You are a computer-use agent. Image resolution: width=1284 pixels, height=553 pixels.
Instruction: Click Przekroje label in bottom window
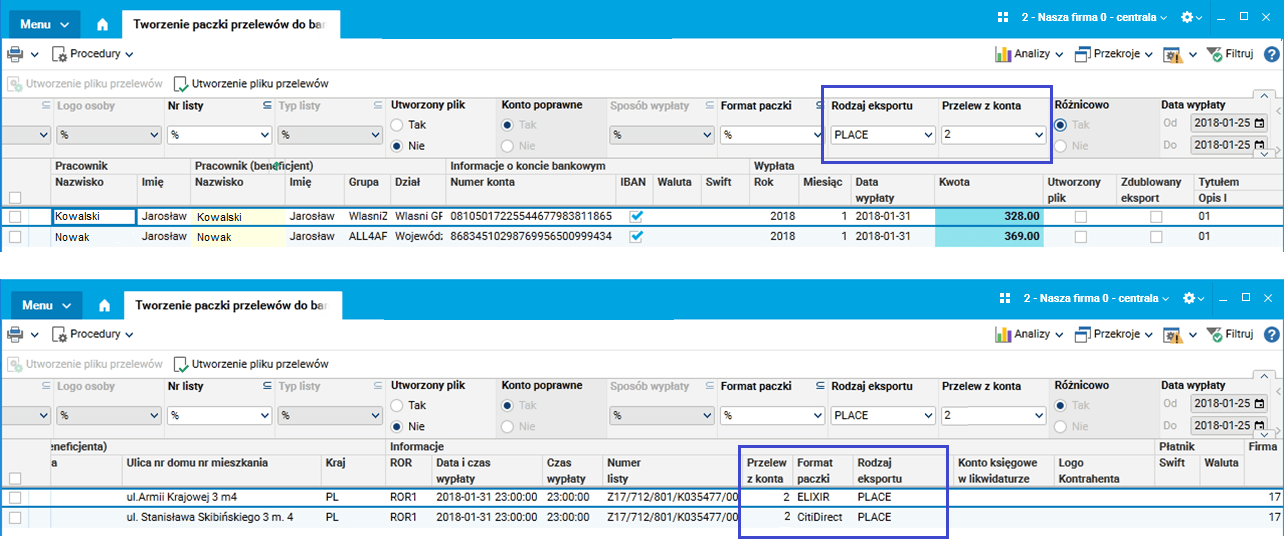coord(1117,335)
